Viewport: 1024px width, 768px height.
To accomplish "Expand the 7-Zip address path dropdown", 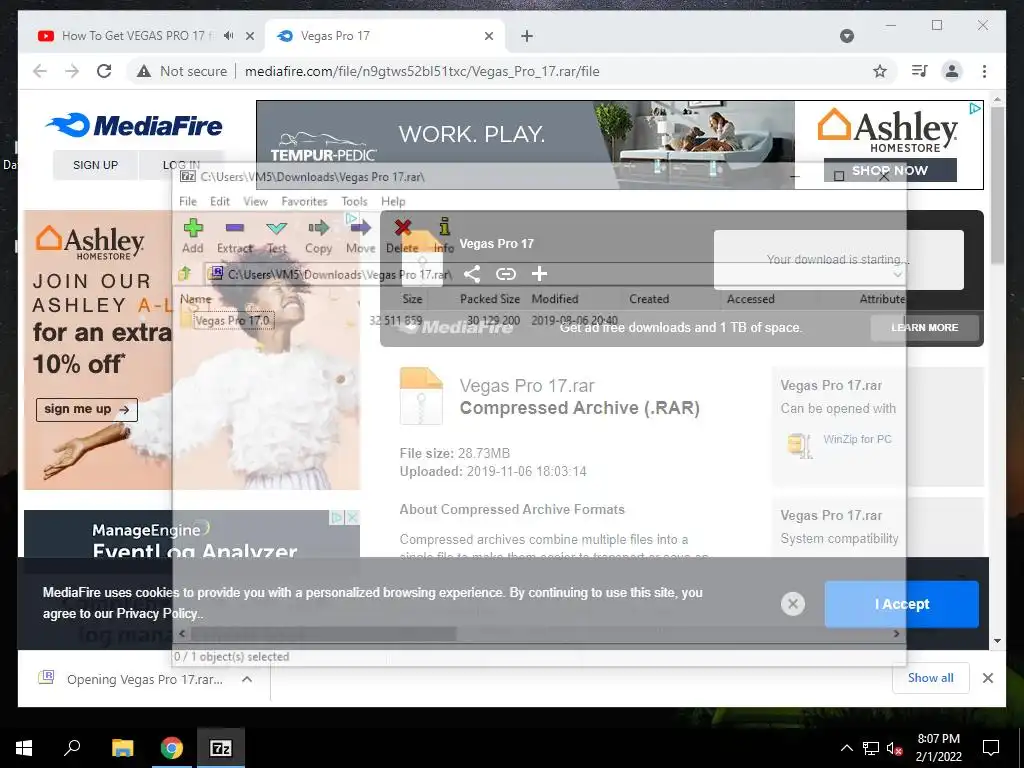I will pyautogui.click(x=898, y=274).
